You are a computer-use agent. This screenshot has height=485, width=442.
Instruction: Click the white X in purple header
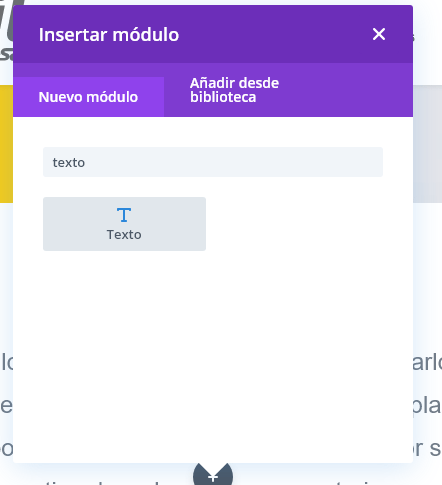tap(379, 34)
